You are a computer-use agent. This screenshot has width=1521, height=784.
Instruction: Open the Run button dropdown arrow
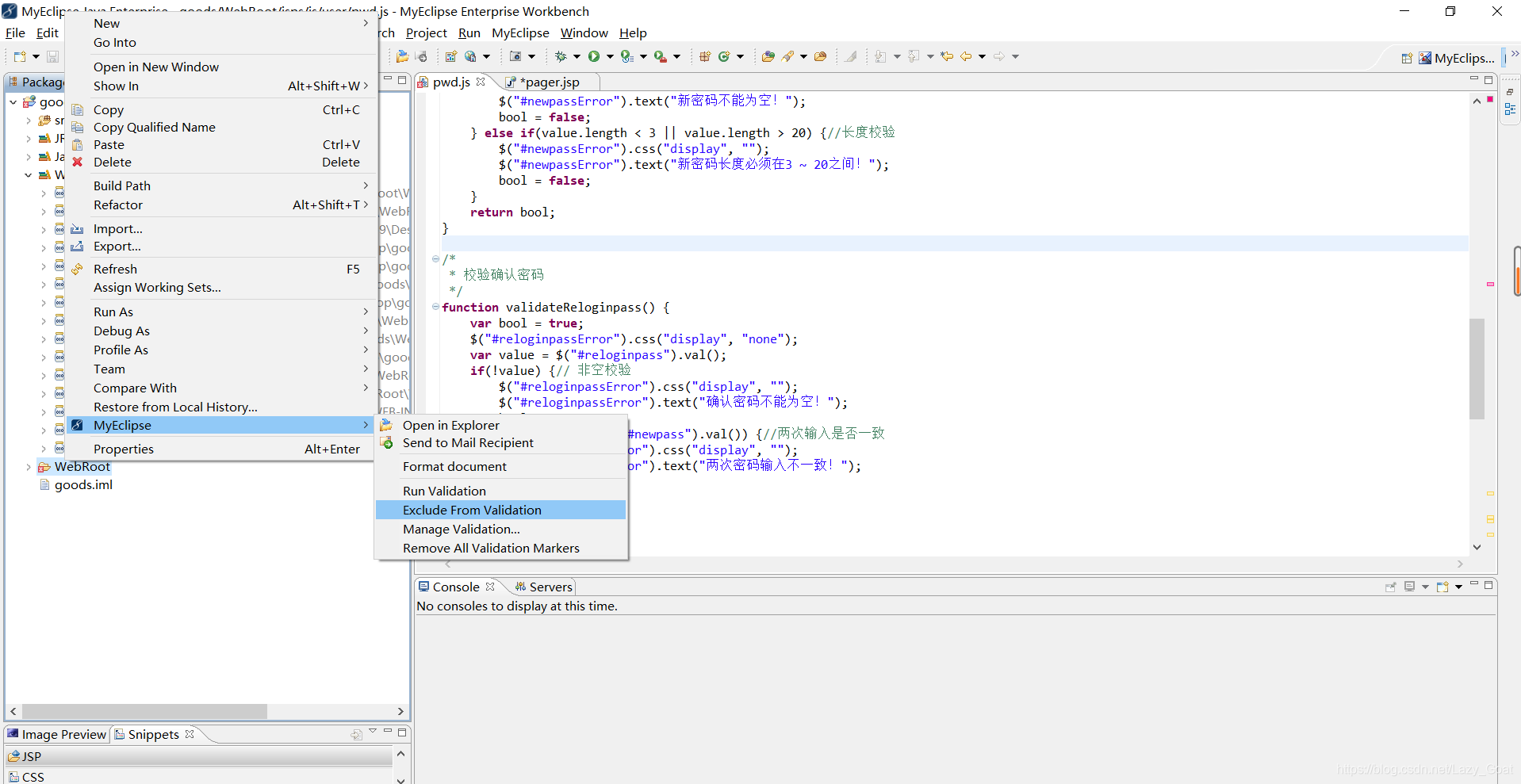tap(610, 56)
